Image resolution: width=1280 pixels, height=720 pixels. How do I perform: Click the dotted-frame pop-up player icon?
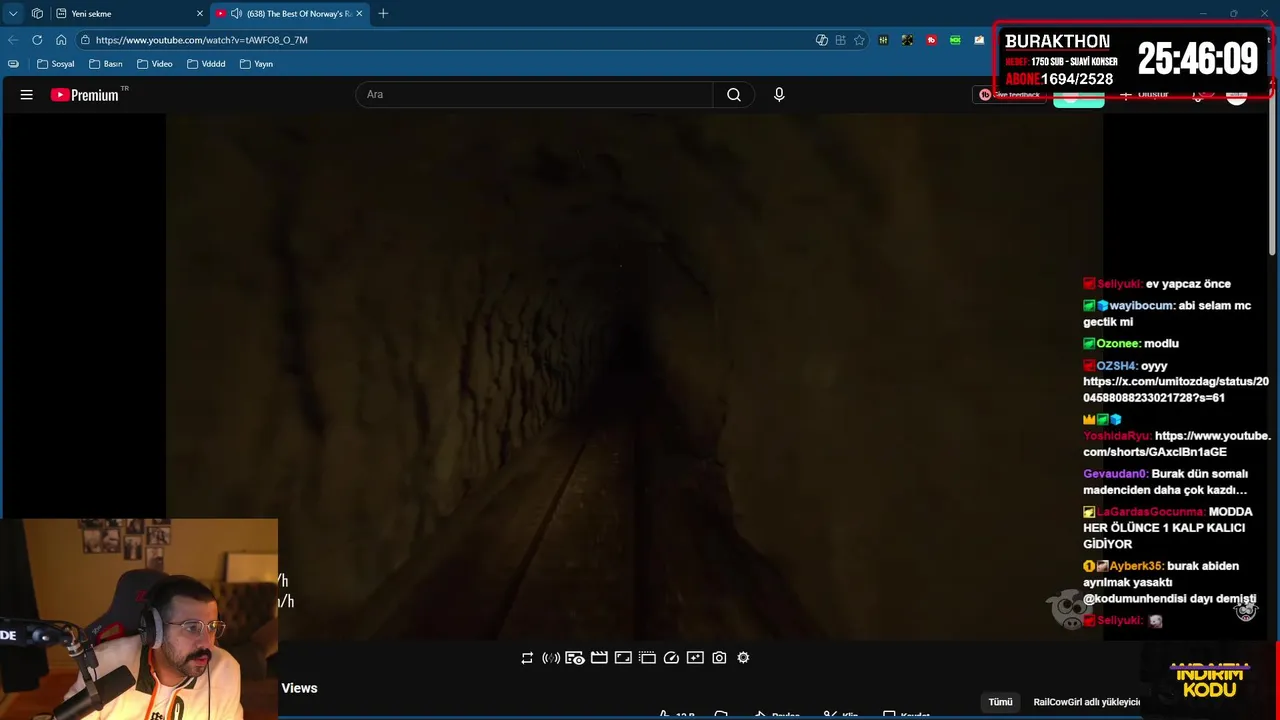click(647, 658)
